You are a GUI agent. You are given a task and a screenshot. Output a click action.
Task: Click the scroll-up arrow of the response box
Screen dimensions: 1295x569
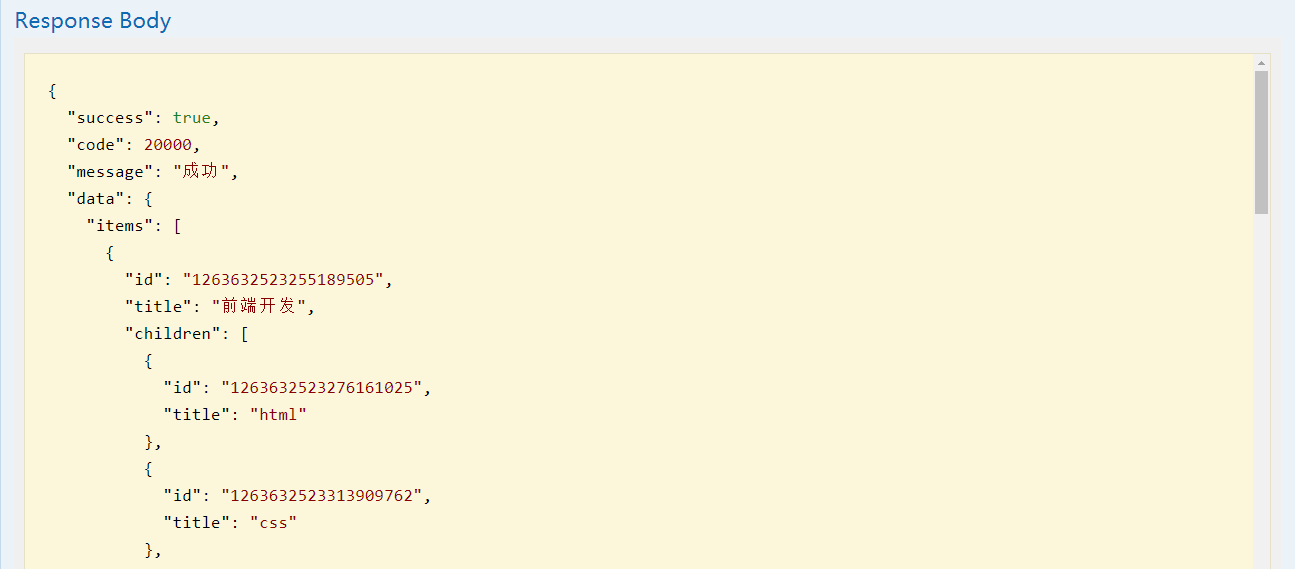click(1261, 63)
